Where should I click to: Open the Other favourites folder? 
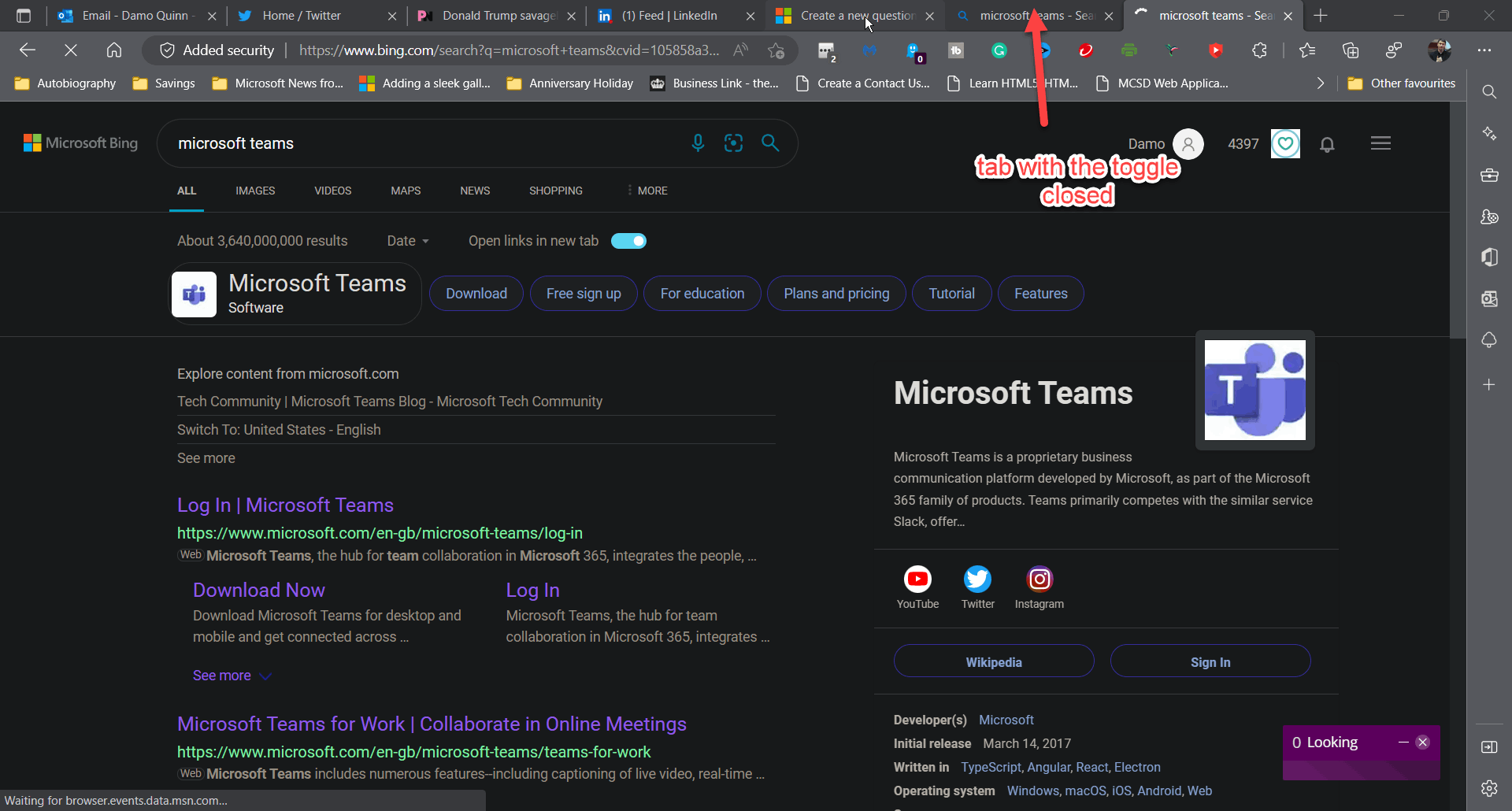coord(1402,83)
